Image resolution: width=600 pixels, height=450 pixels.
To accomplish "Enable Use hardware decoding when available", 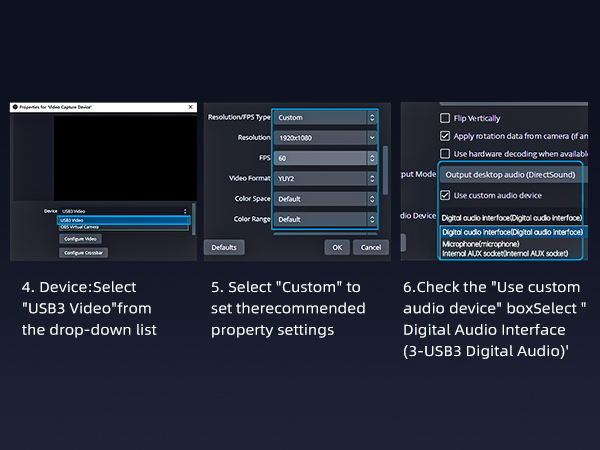I will [445, 153].
